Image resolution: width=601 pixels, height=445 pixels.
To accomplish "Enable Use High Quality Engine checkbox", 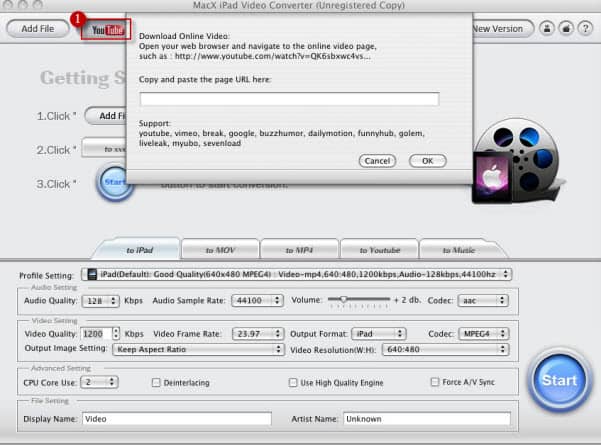I will pyautogui.click(x=293, y=383).
